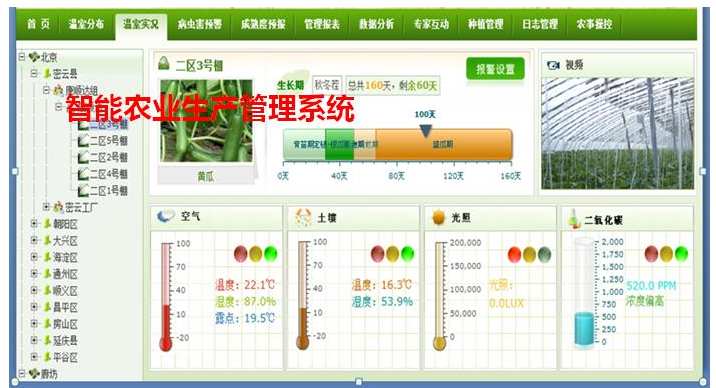Open the 病虫害预警 tab
716x388 pixels.
(x=200, y=24)
